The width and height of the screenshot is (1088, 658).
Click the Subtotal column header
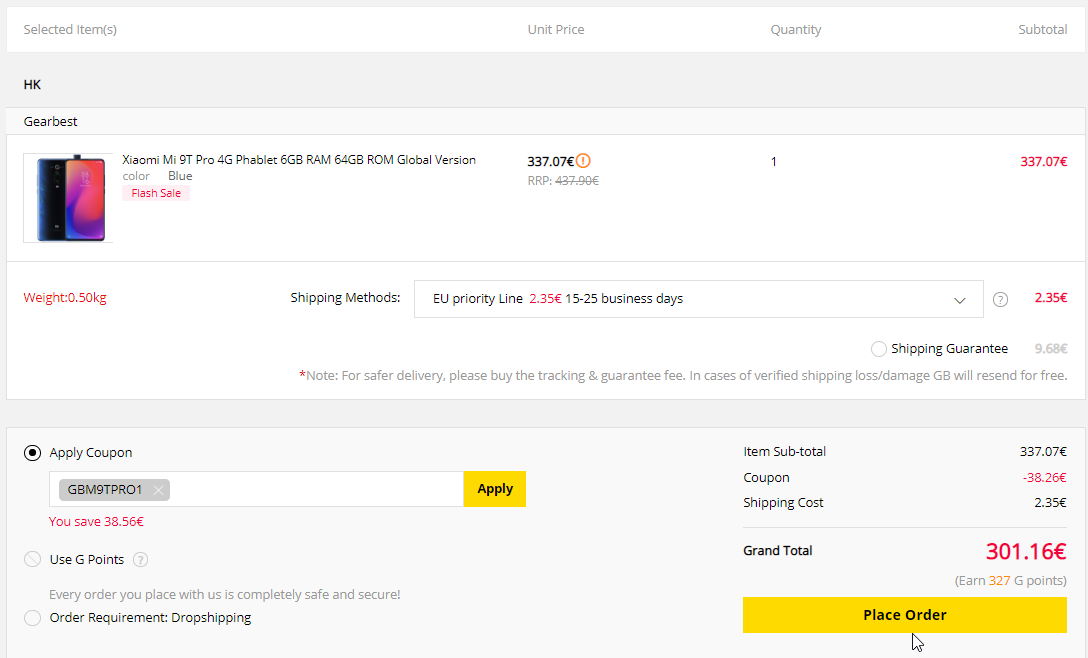coord(1042,30)
